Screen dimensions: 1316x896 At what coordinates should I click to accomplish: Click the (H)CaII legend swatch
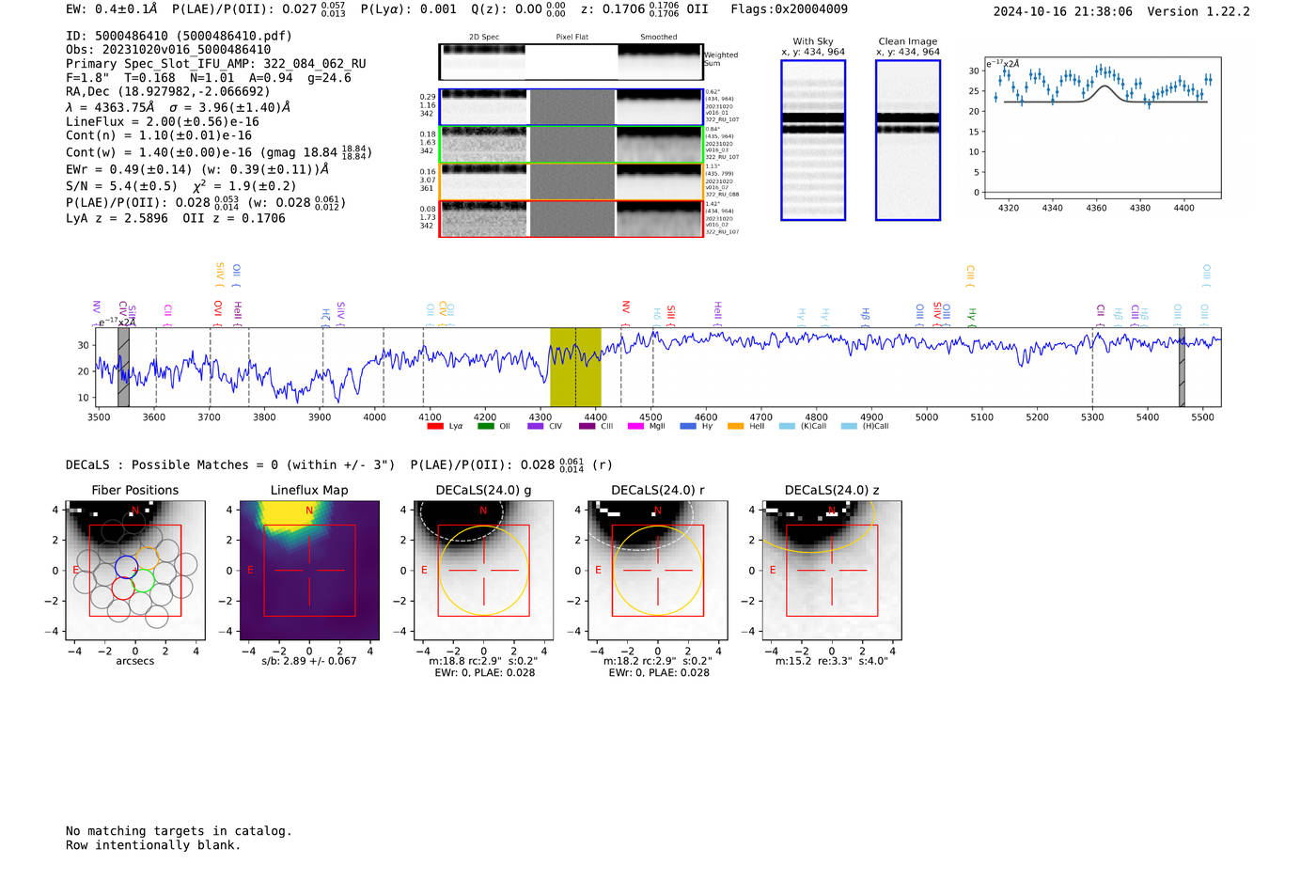point(849,426)
